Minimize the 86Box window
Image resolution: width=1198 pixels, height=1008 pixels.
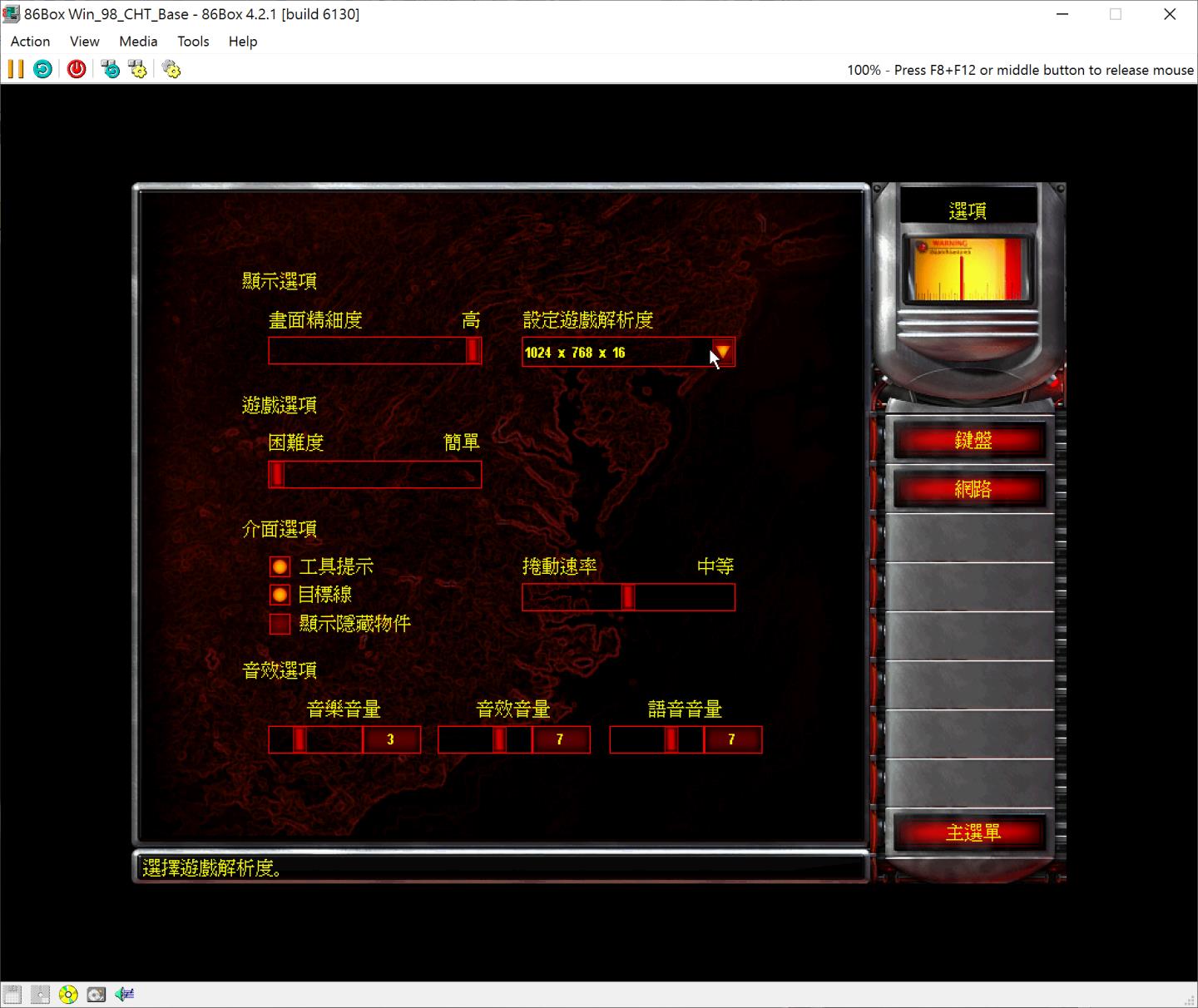click(x=1062, y=14)
